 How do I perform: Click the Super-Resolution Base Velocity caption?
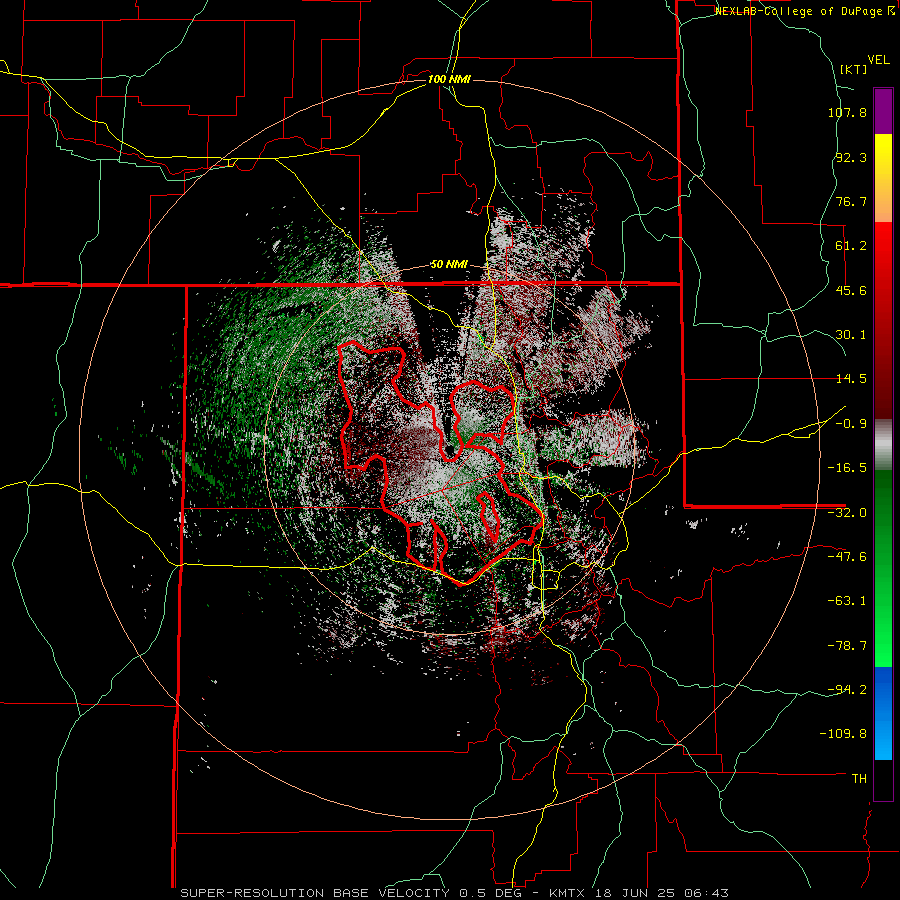(x=455, y=893)
